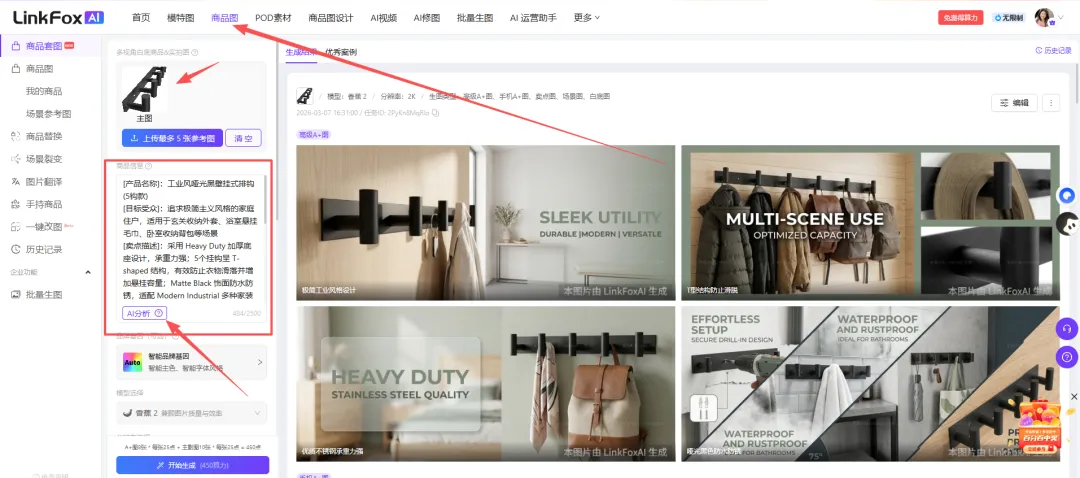Open POD素材 in top navigation
The image size is (1080, 478).
click(273, 18)
